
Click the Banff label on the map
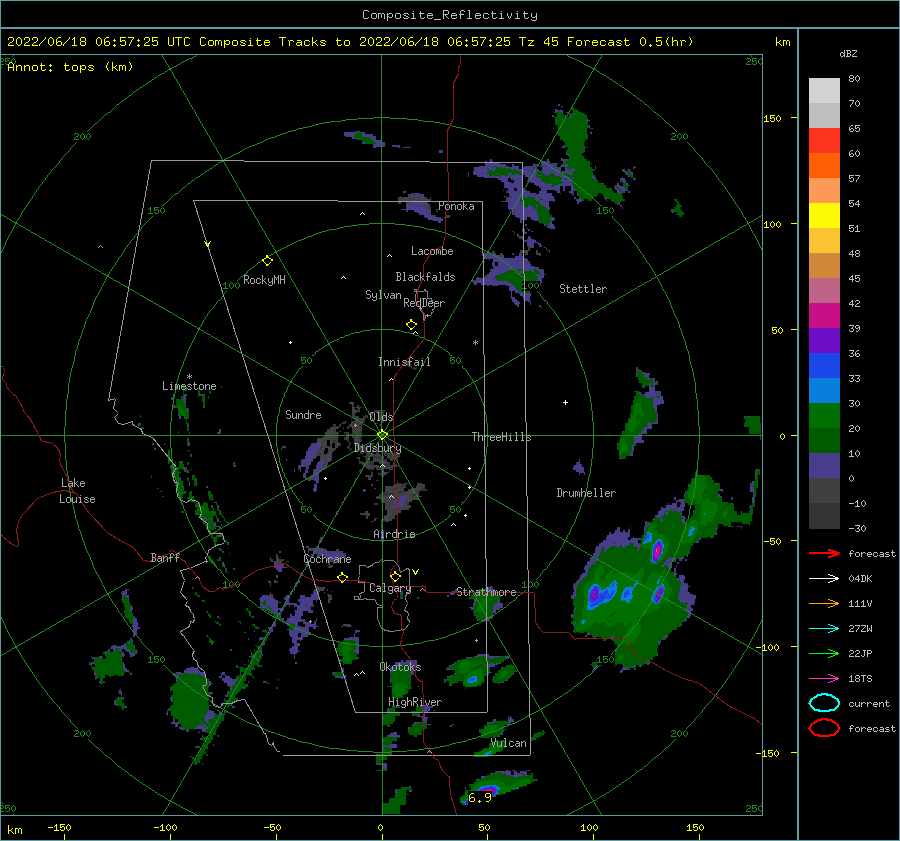[165, 558]
